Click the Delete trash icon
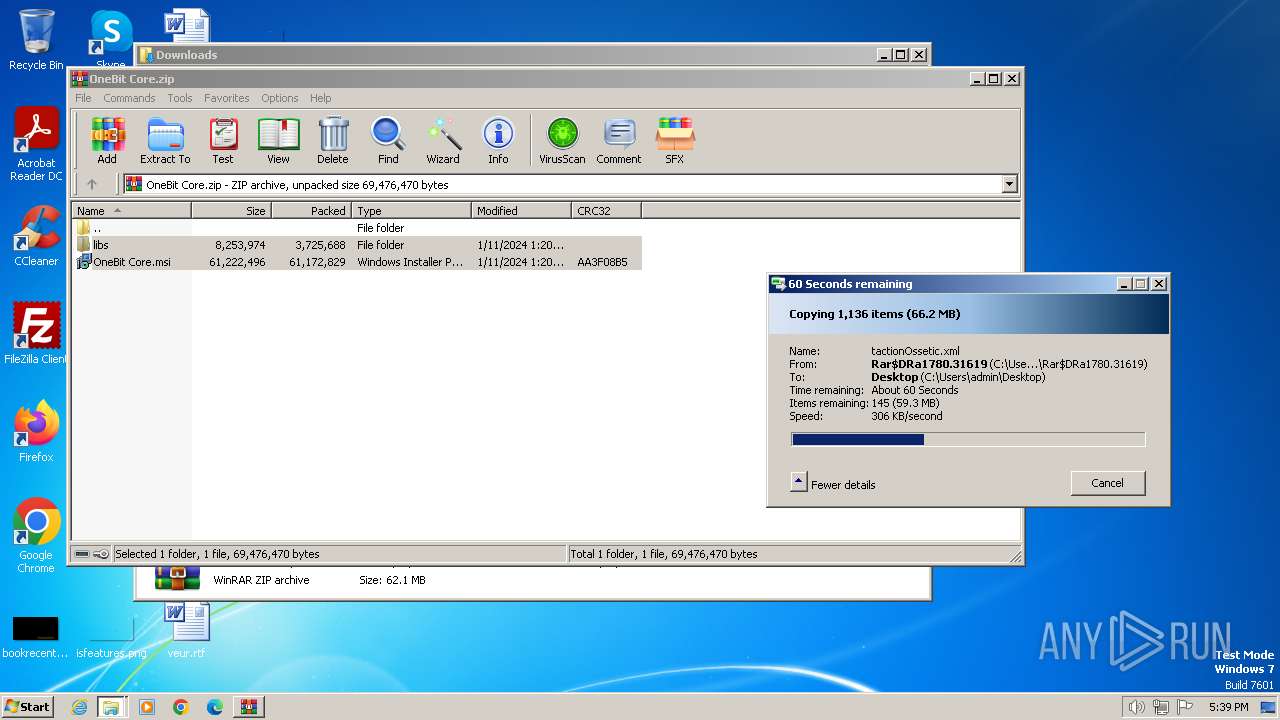1280x720 pixels. coord(333,140)
